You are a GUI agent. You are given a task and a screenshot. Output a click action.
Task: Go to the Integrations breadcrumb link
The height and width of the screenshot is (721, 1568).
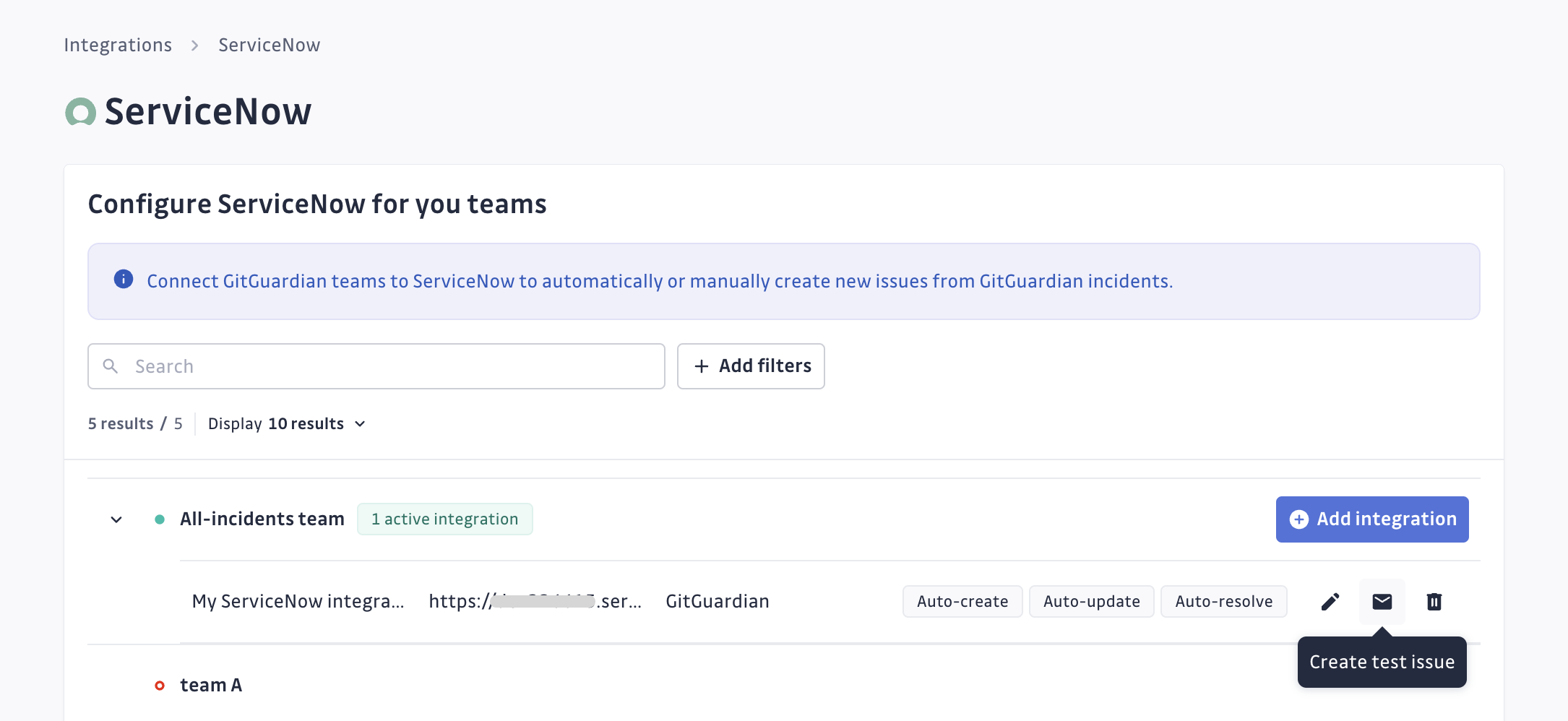coord(118,45)
